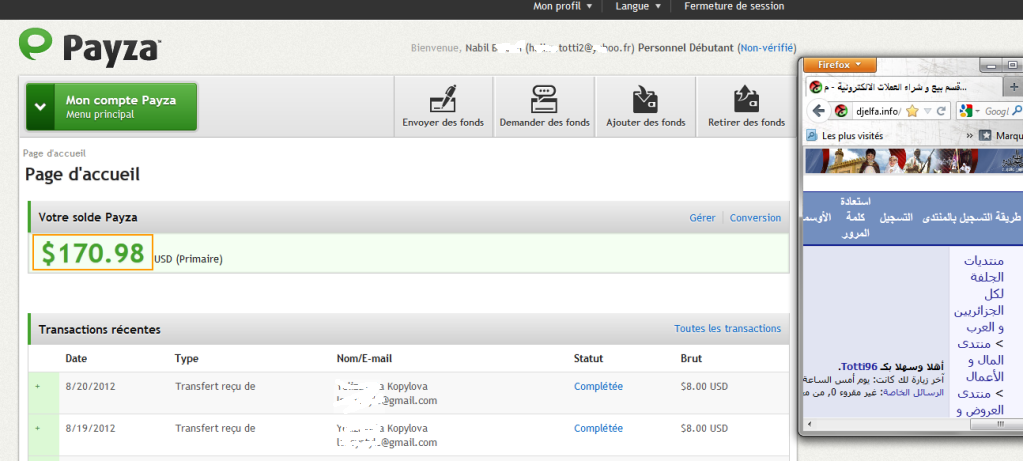Screen dimensions: 1023x461
Task: Go back in the Firefox window
Action: [x=819, y=111]
